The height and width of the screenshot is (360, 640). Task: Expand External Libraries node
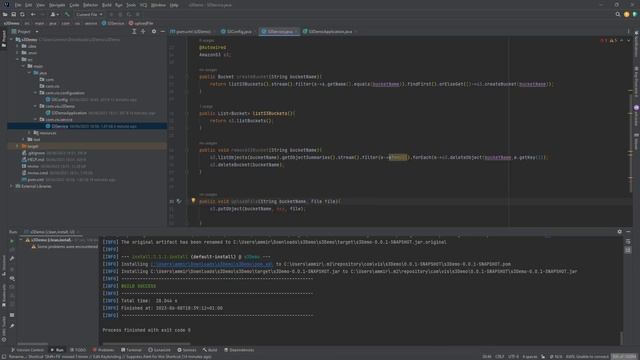[x=11, y=186]
